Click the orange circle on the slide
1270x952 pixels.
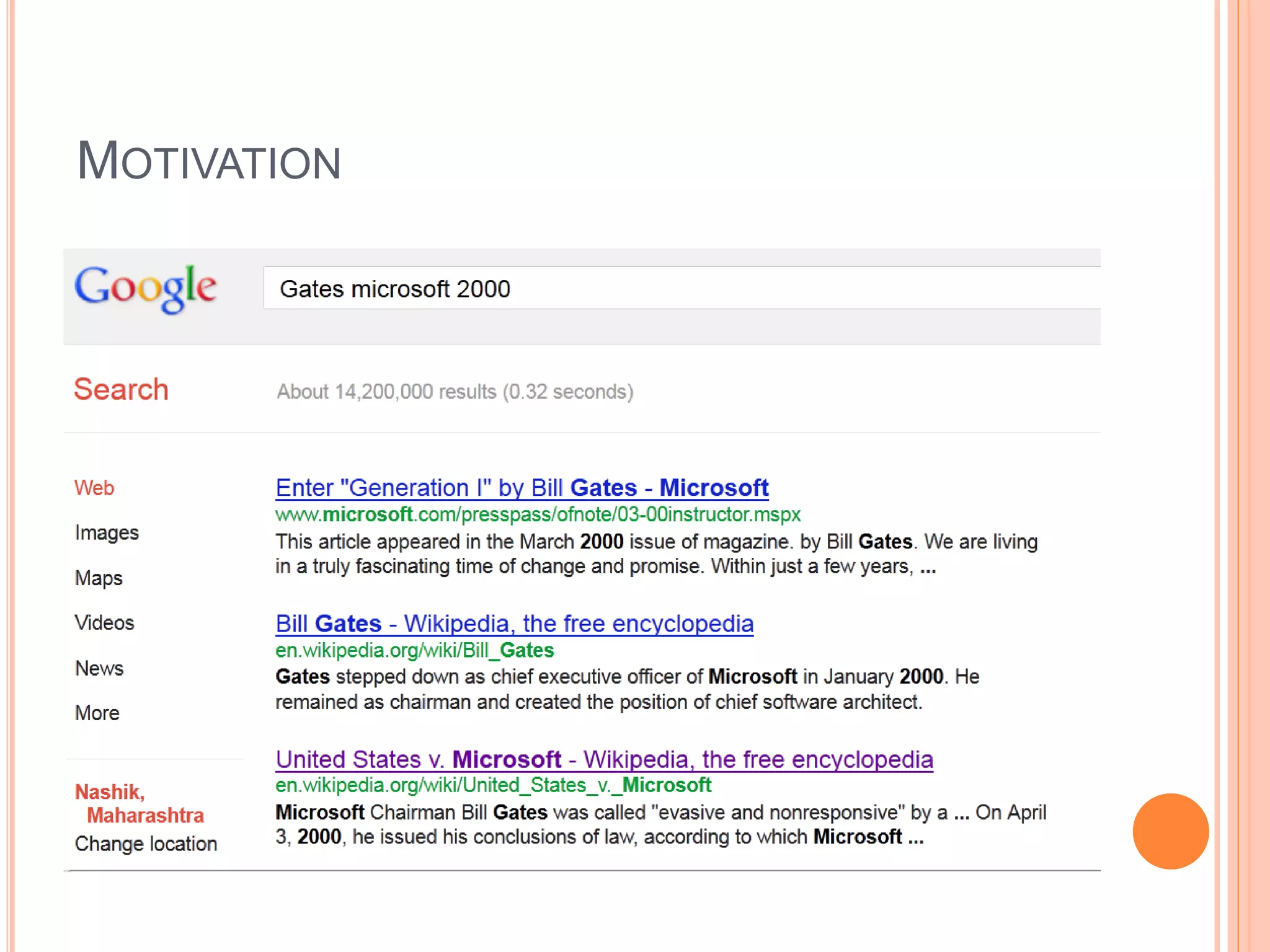(1170, 831)
